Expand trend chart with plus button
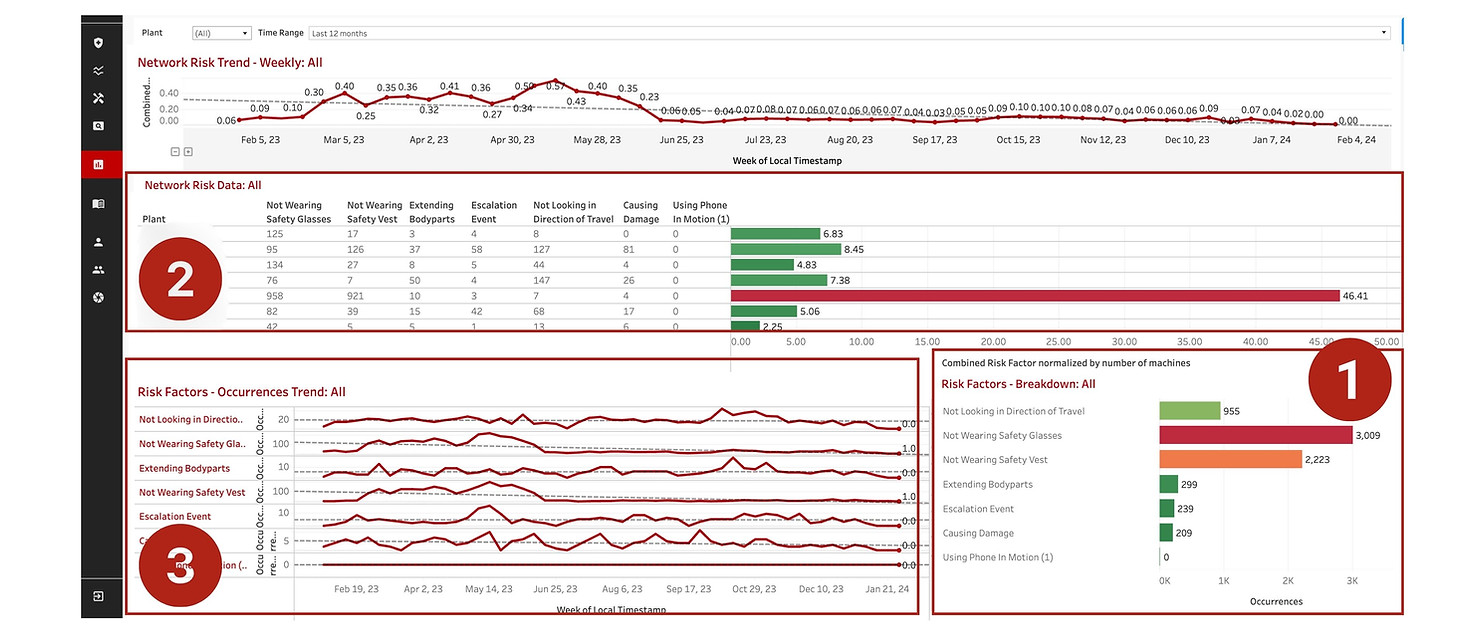 tap(188, 152)
